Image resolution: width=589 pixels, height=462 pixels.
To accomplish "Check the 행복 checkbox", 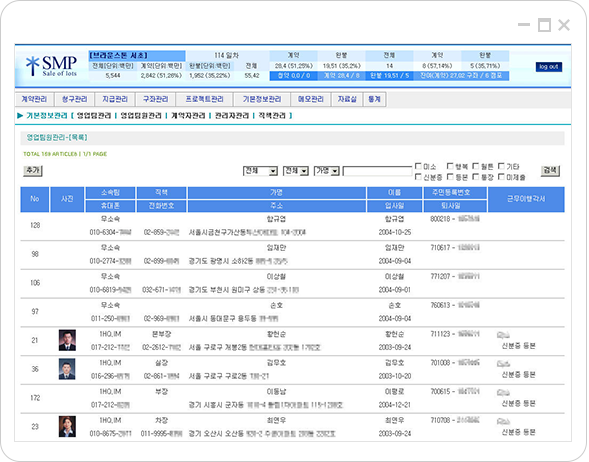I will coord(450,166).
